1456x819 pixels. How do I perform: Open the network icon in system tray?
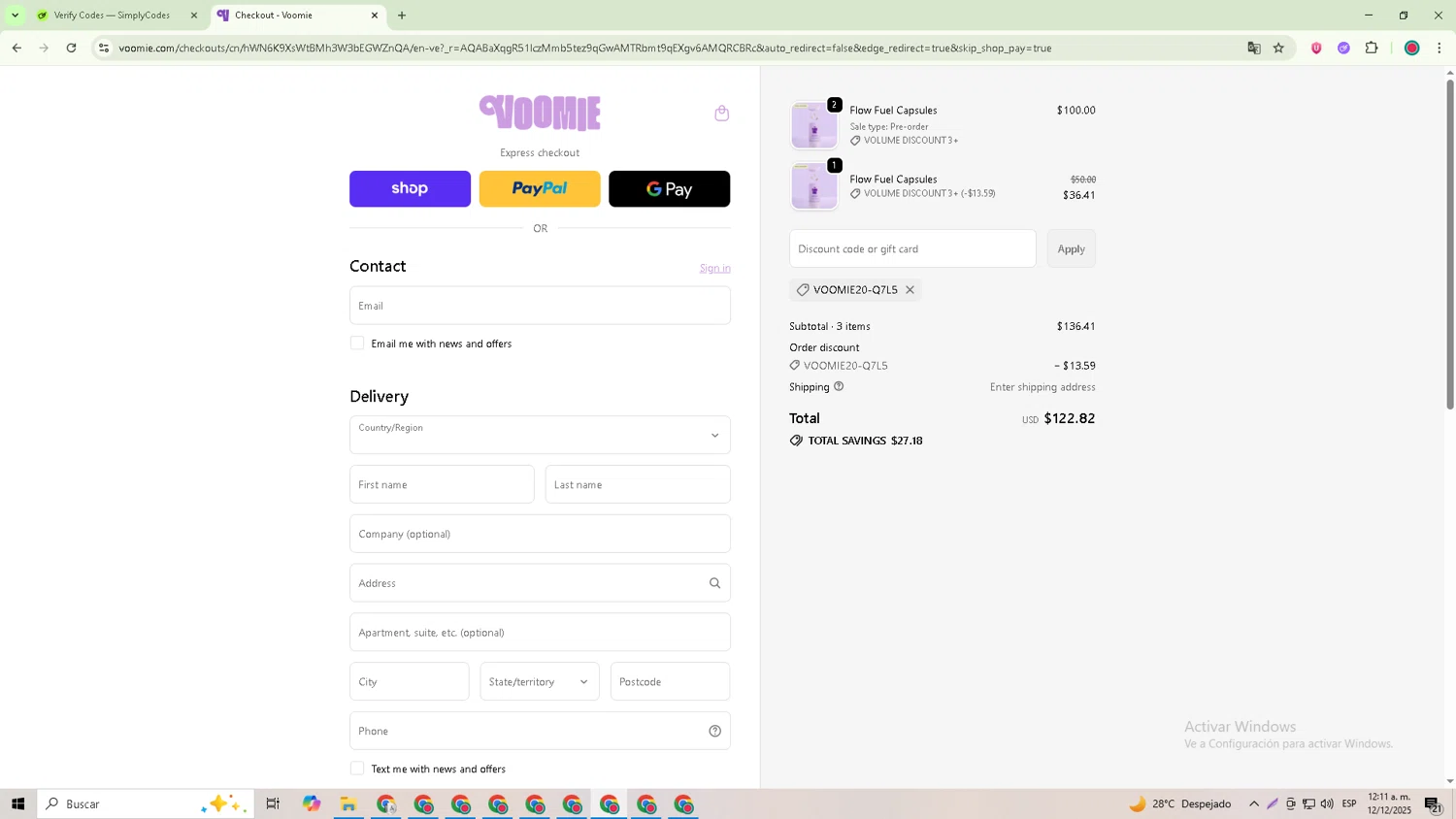(1308, 803)
